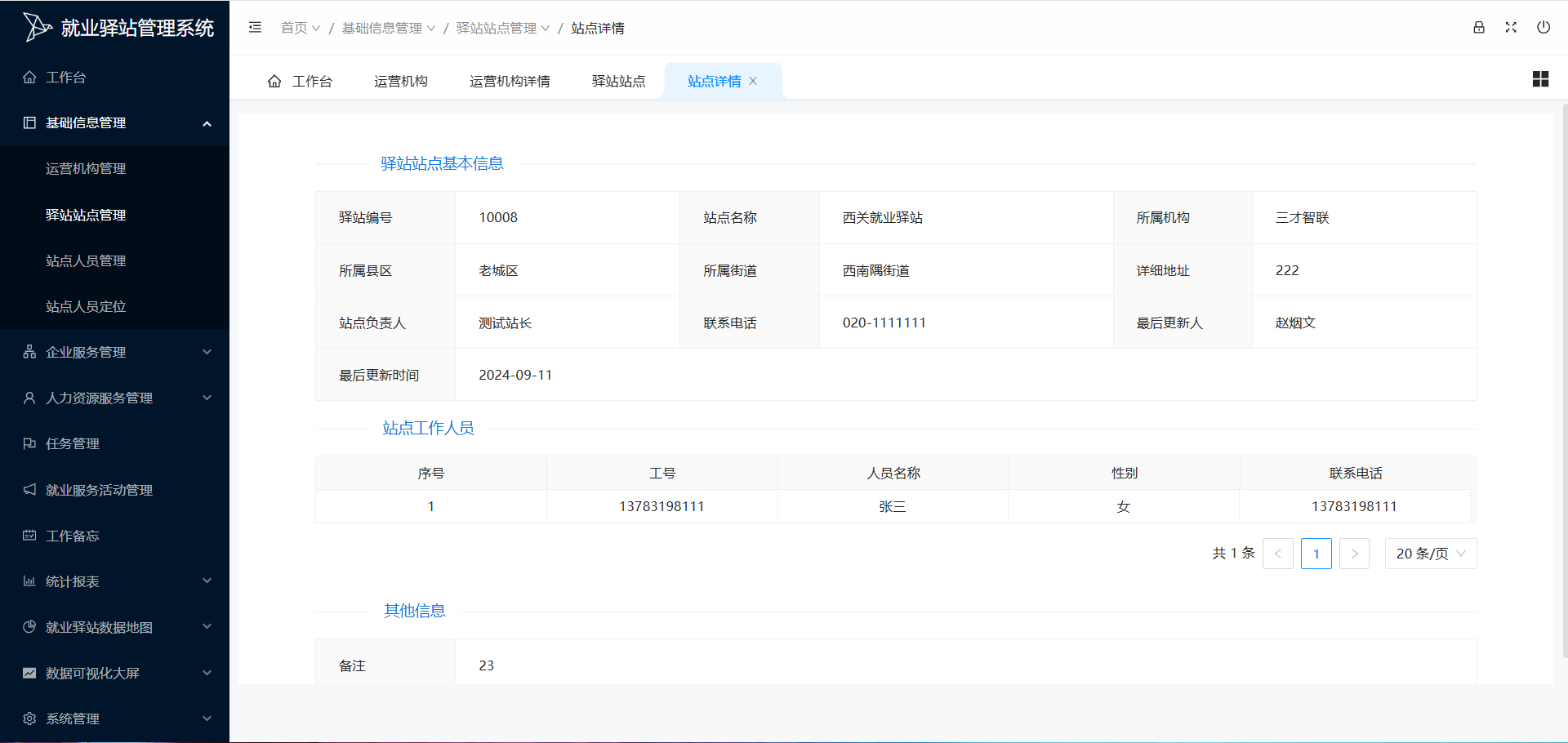This screenshot has height=743, width=1568.
Task: Click the 共 1 条 total count text
Action: coord(1233,554)
